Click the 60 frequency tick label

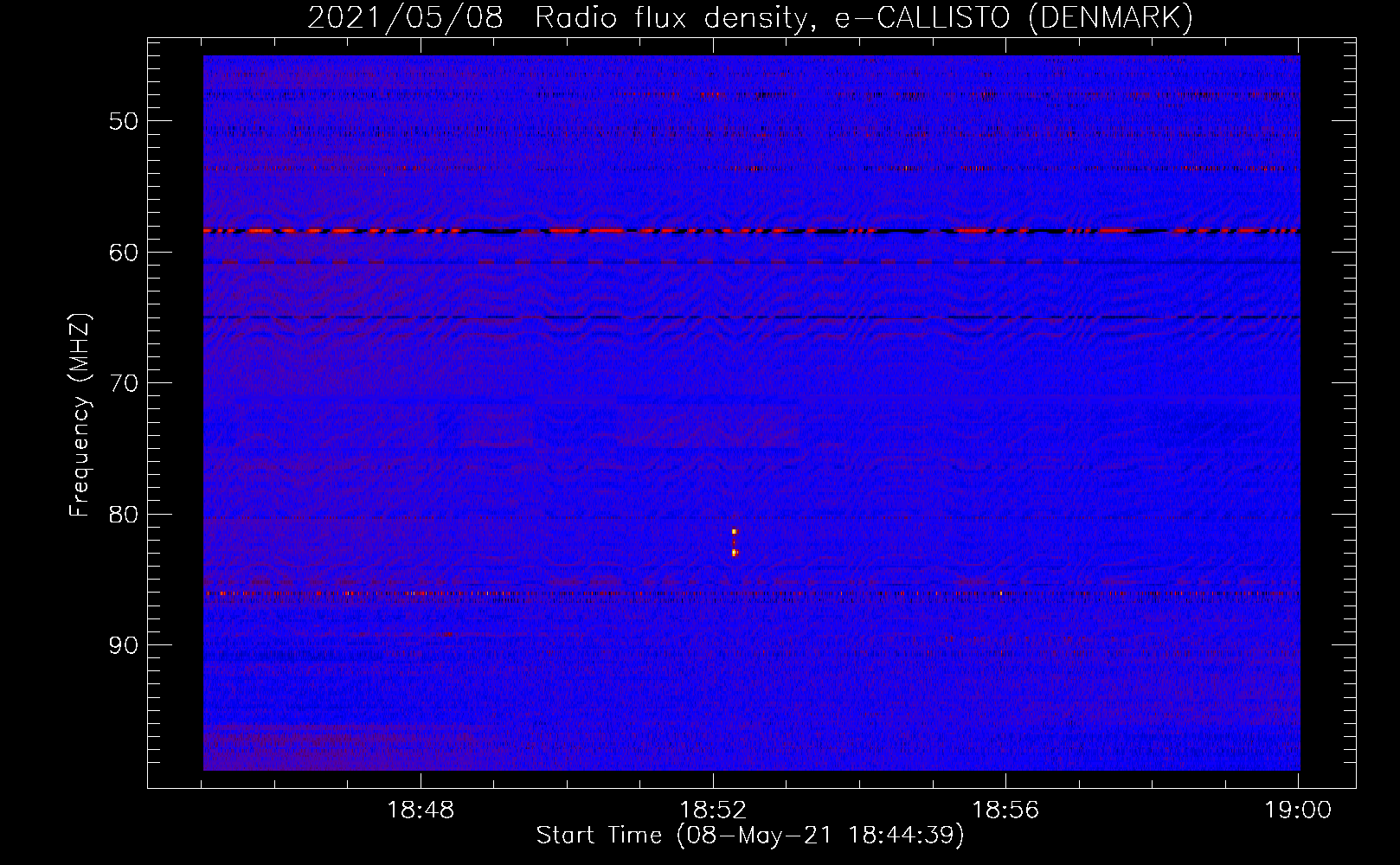(x=124, y=253)
